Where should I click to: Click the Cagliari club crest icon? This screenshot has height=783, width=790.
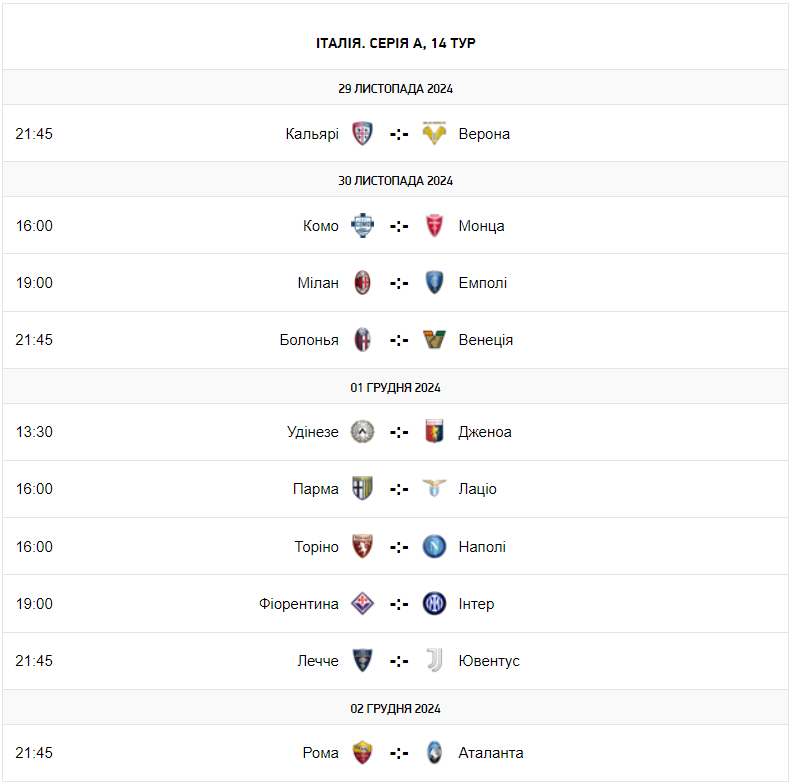362,134
